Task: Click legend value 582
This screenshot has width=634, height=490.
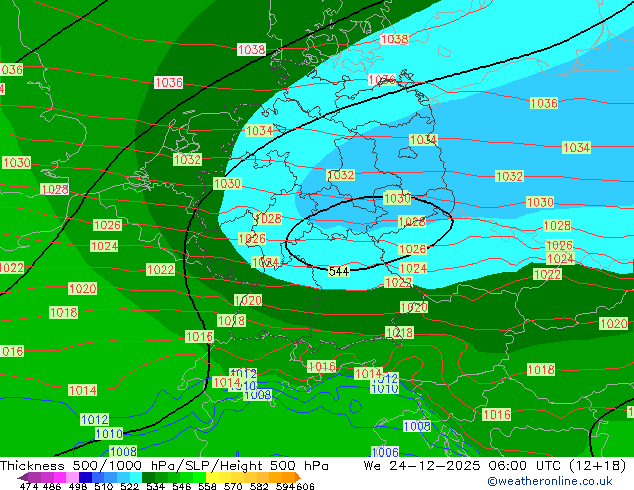Action: [259, 486]
